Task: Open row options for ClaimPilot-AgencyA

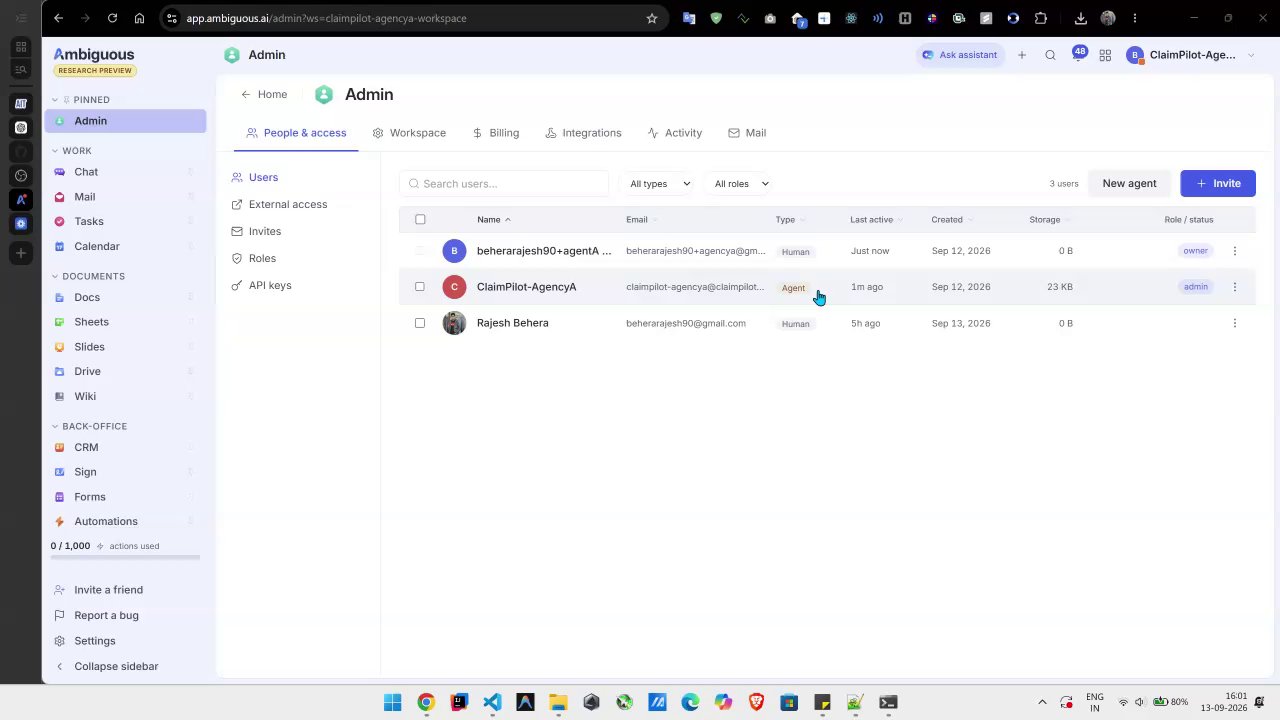Action: (1234, 287)
